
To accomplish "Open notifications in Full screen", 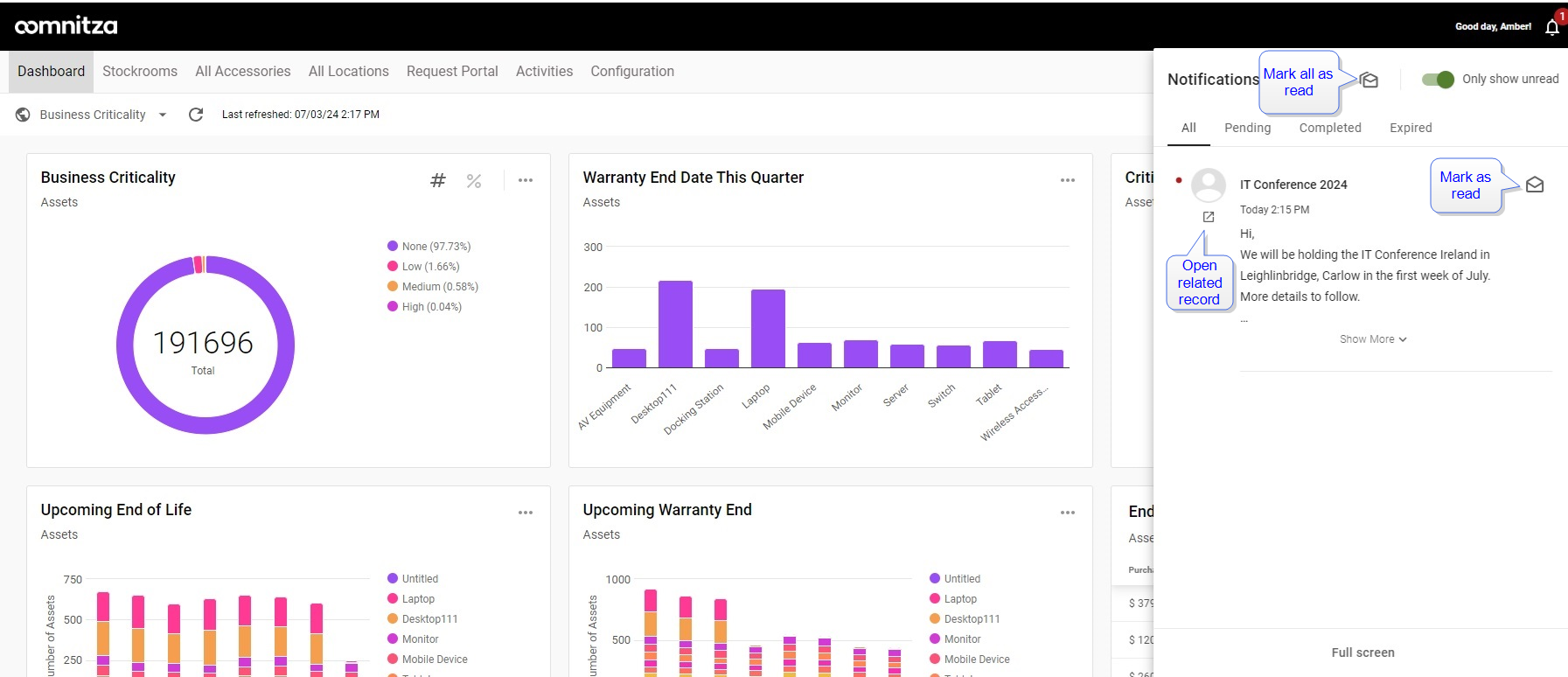I will click(1362, 653).
